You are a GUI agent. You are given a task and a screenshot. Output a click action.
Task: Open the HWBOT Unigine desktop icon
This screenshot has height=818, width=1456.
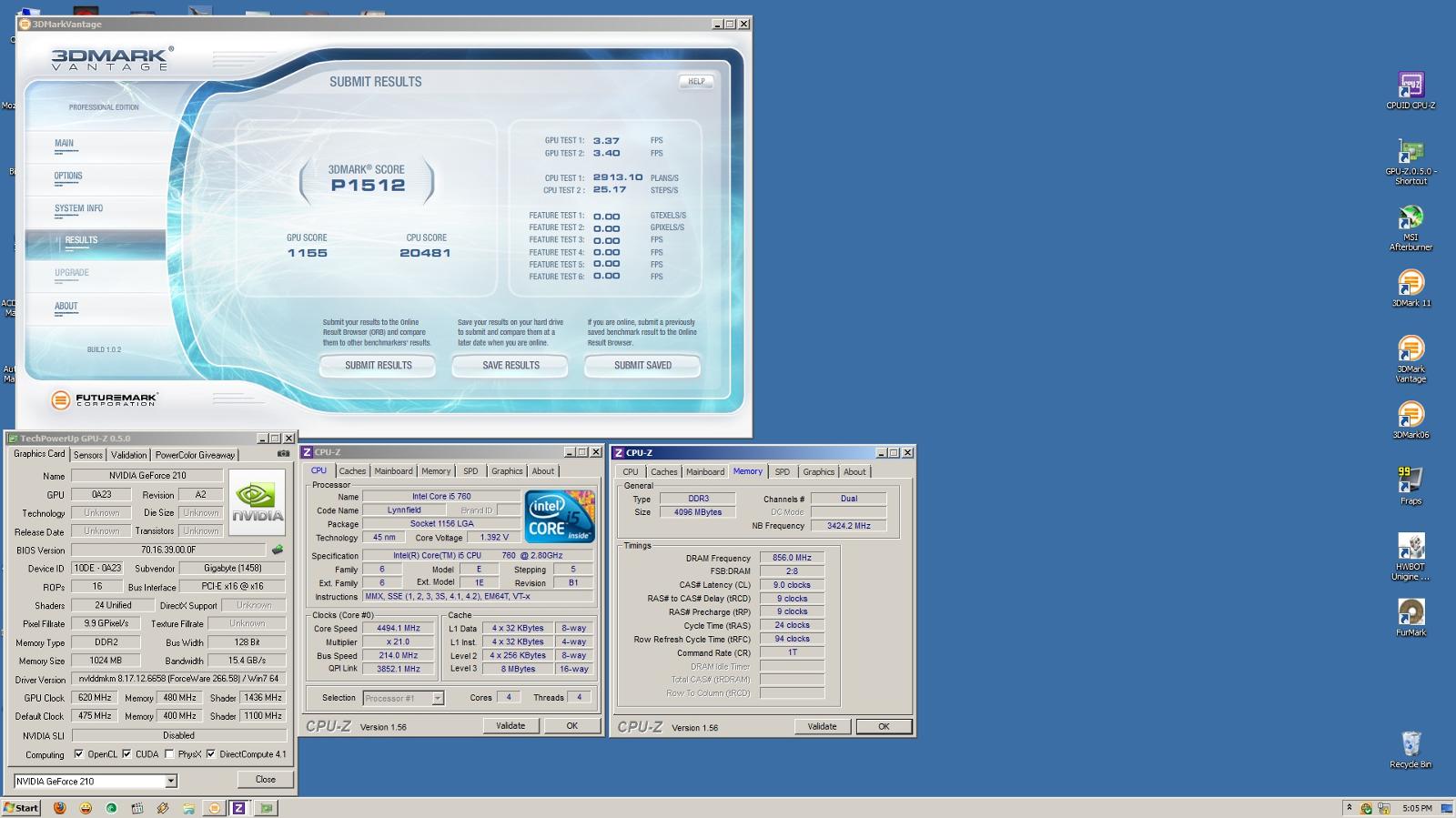coord(1410,557)
